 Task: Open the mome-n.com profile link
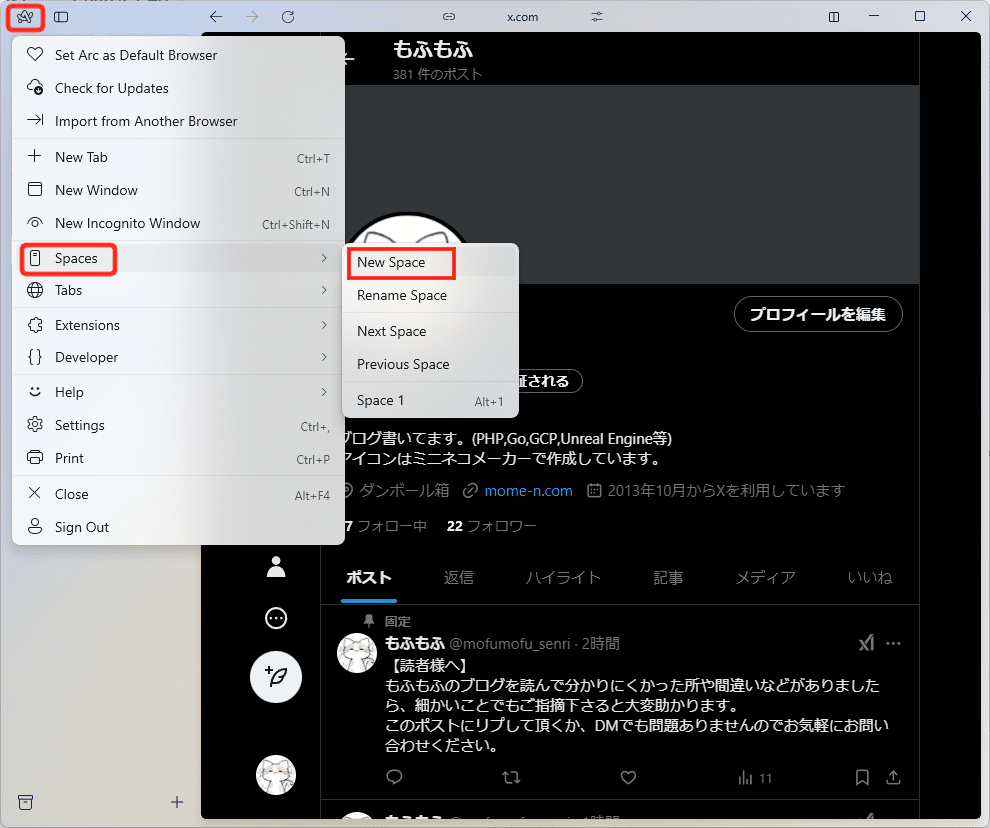(527, 490)
